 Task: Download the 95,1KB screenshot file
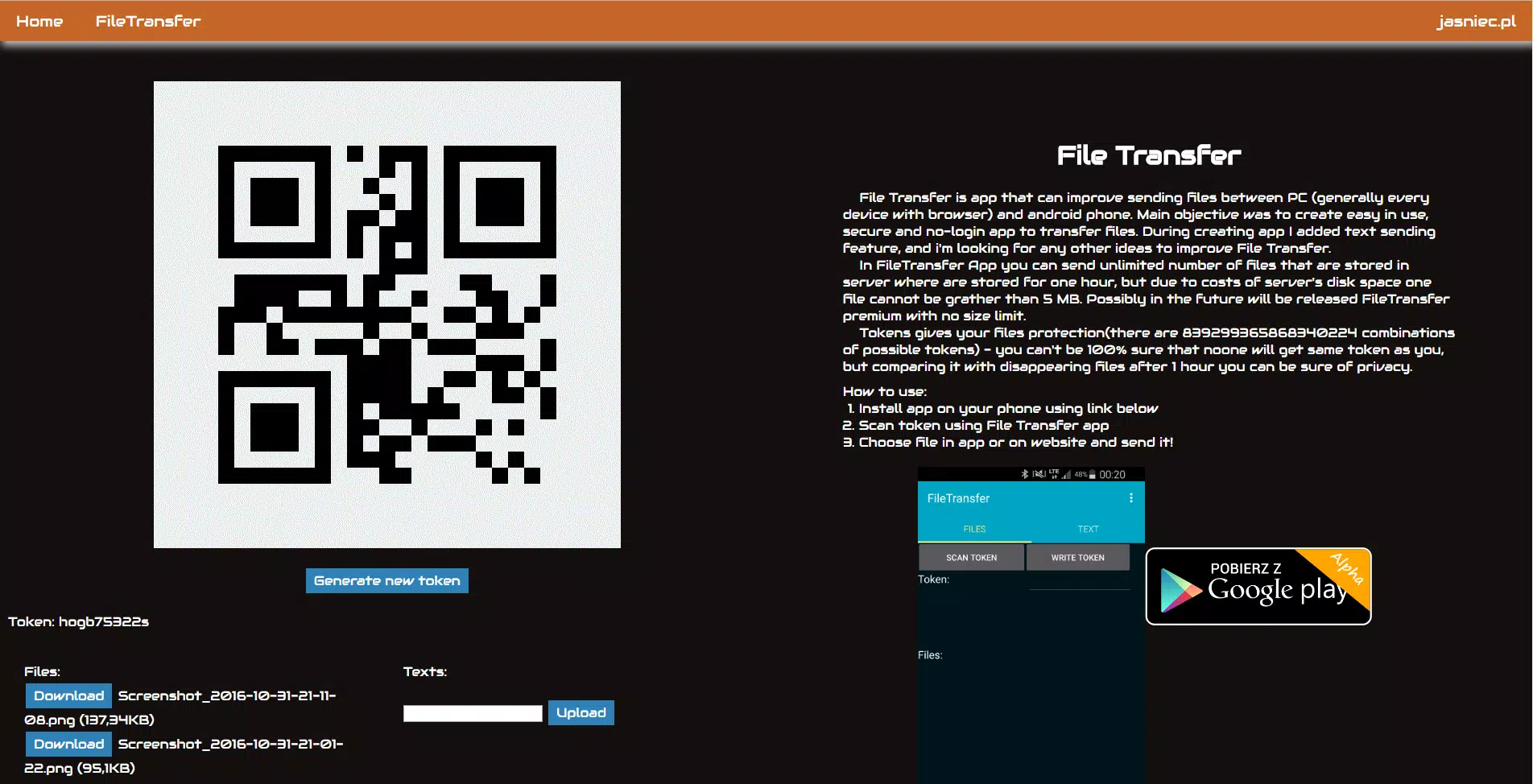tap(68, 744)
